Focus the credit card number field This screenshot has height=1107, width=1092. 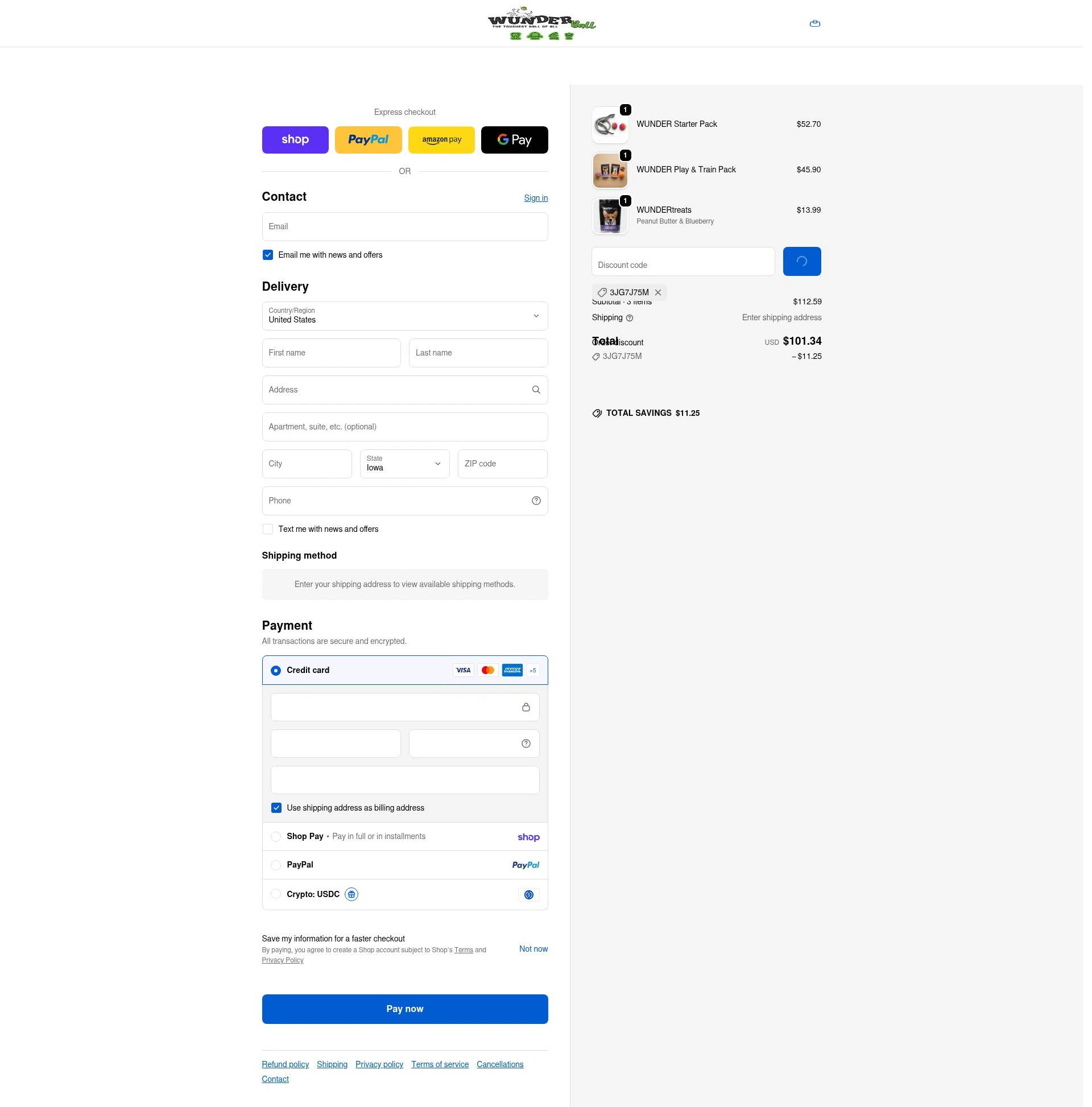pos(405,707)
